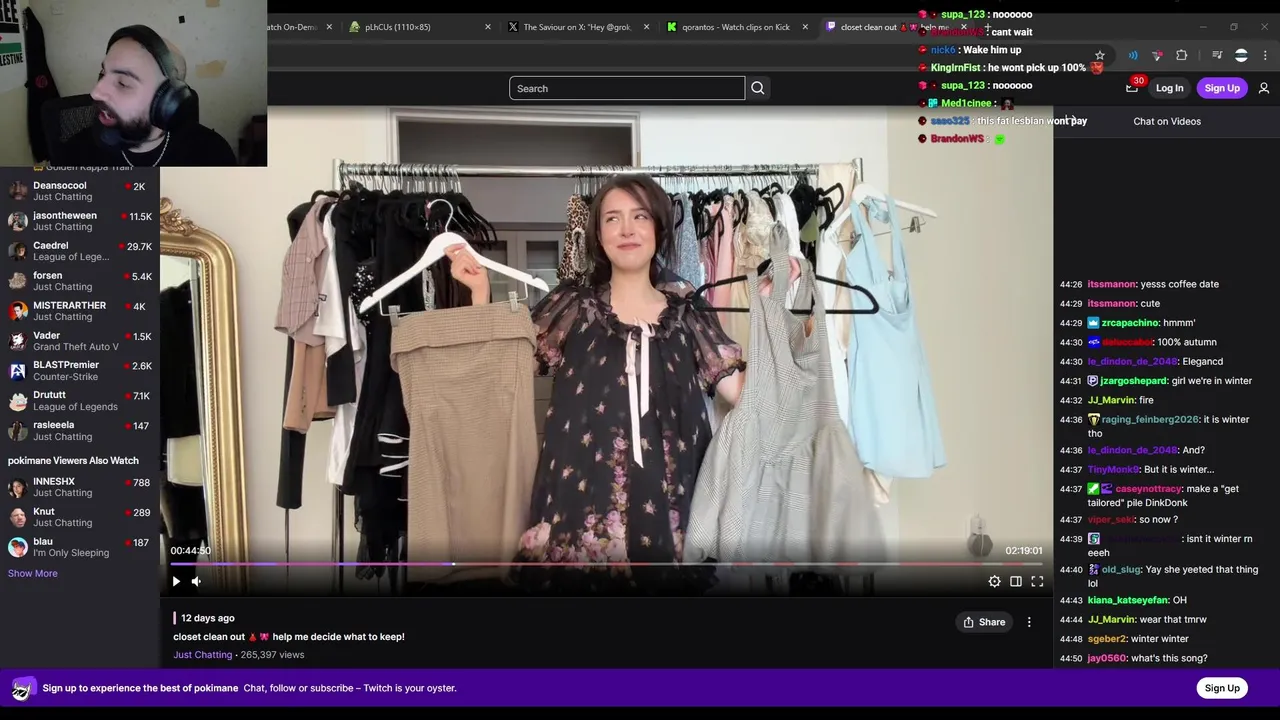Open rasleeela channel in the sidebar
Image resolution: width=1280 pixels, height=720 pixels.
80,430
